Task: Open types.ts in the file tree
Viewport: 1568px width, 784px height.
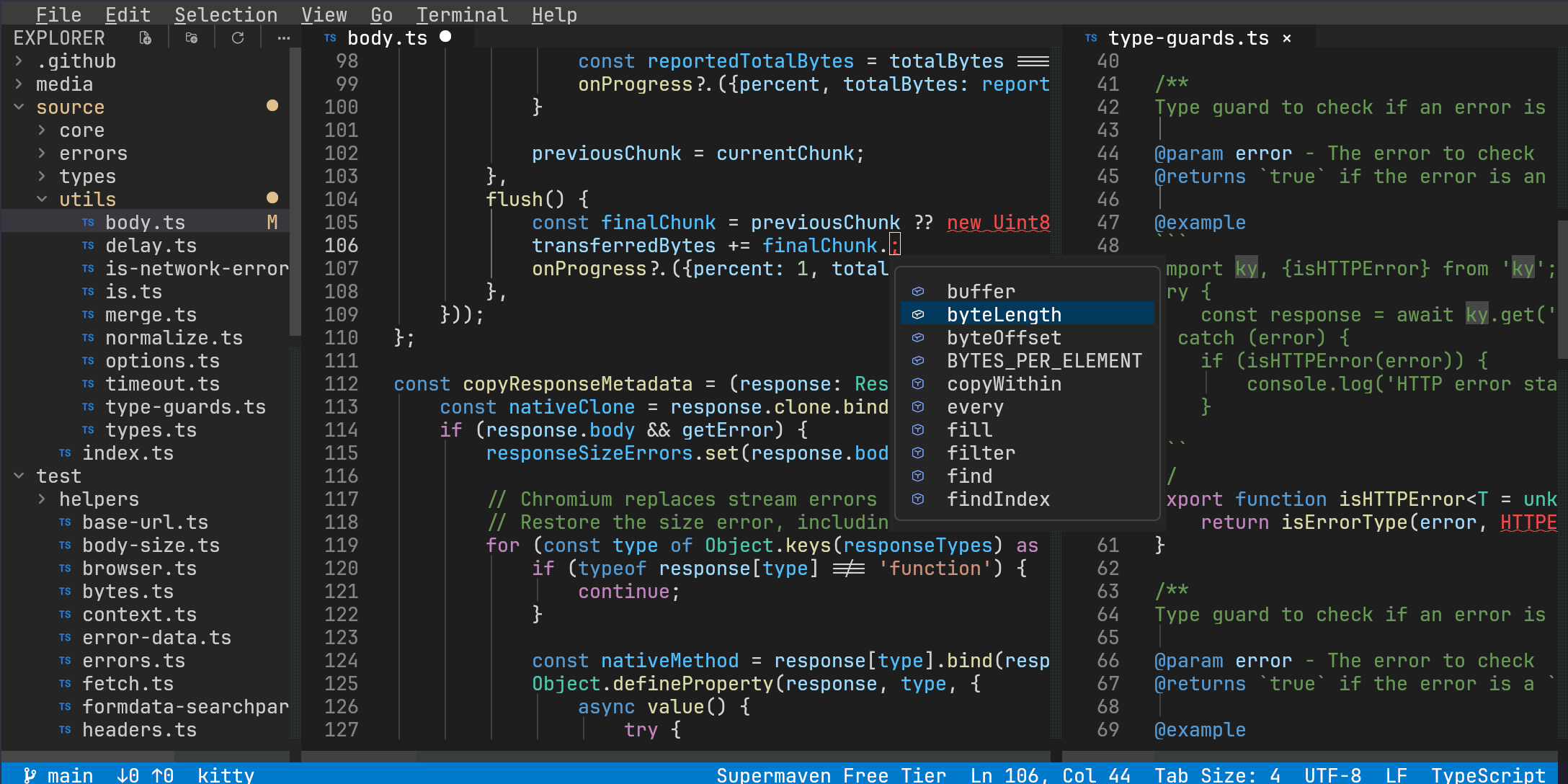Action: (x=145, y=430)
